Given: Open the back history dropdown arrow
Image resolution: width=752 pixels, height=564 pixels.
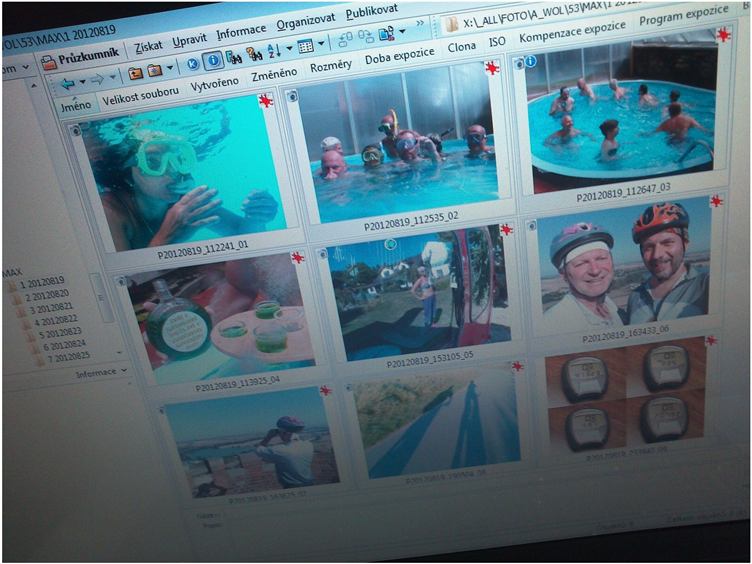Looking at the screenshot, I should click(x=82, y=82).
